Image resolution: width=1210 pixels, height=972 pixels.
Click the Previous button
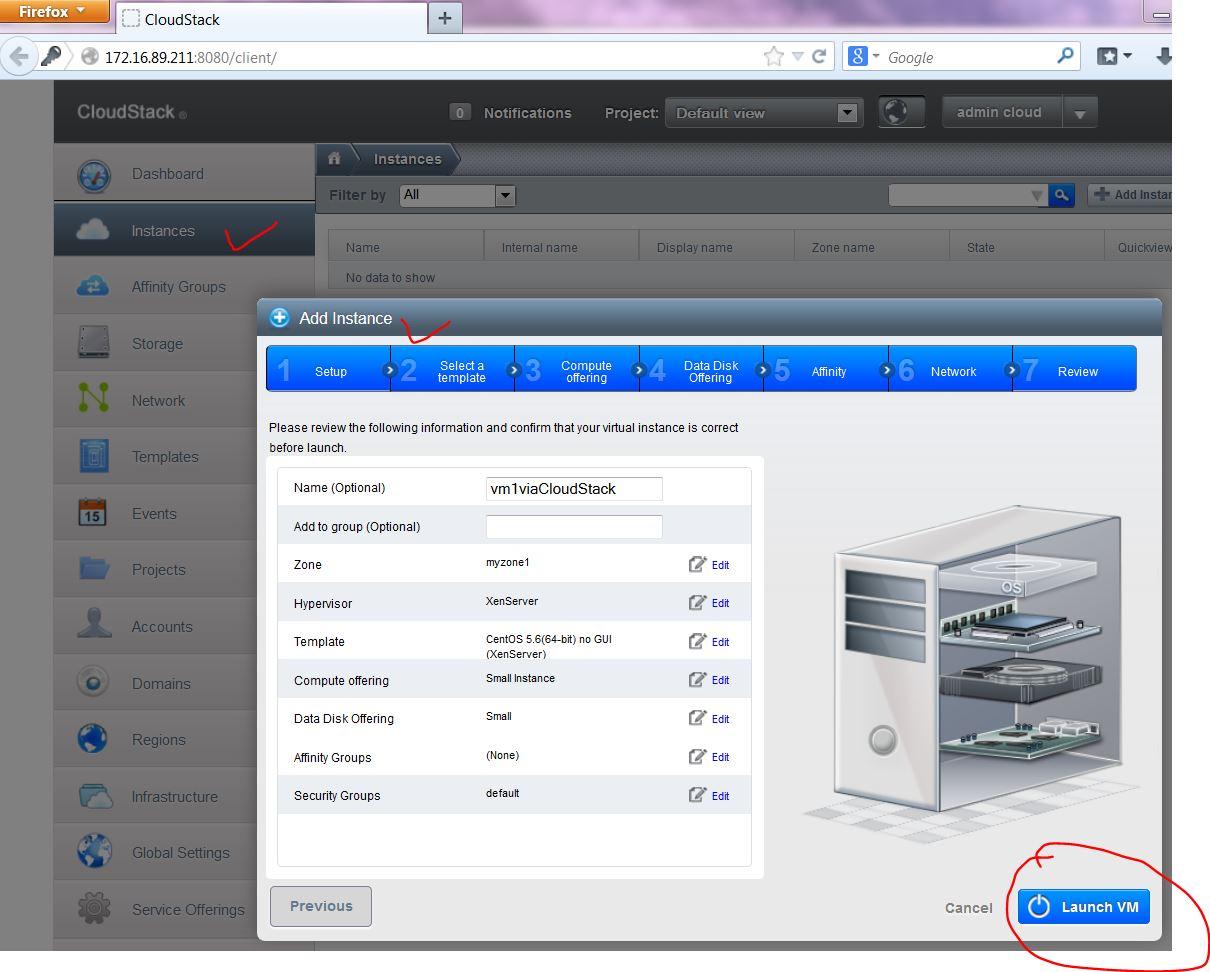(321, 906)
